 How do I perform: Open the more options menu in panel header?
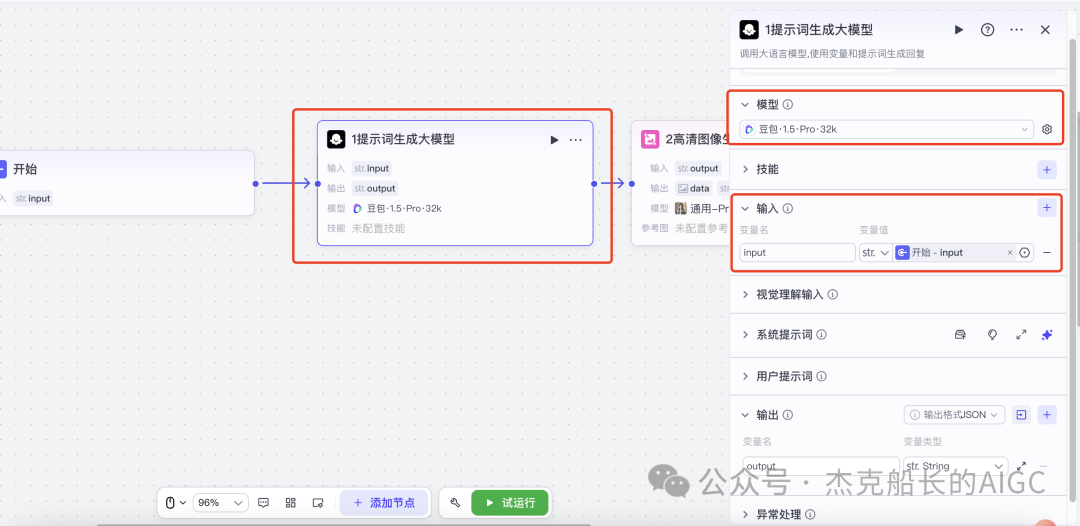click(x=1016, y=30)
